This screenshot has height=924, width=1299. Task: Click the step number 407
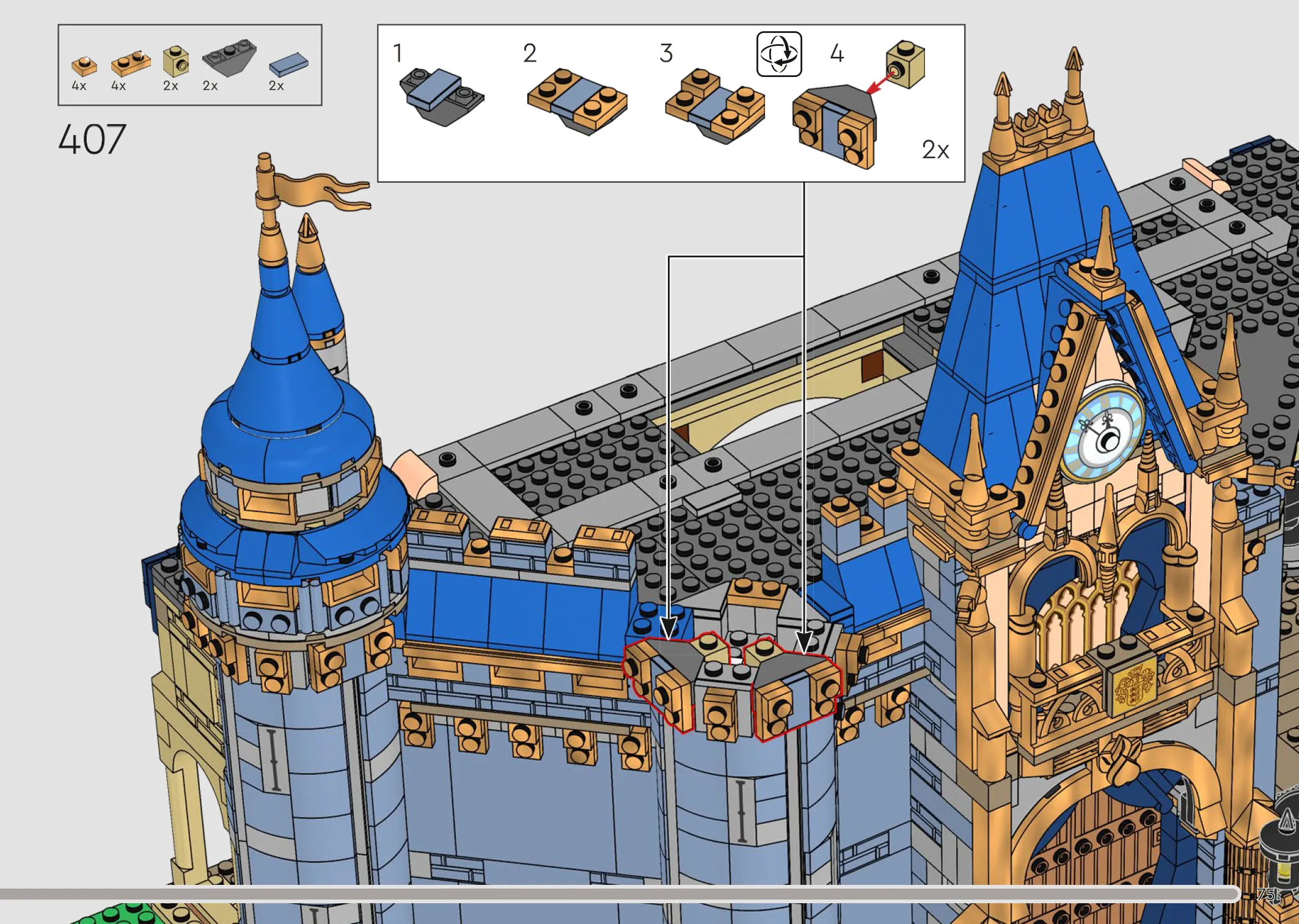(x=92, y=139)
